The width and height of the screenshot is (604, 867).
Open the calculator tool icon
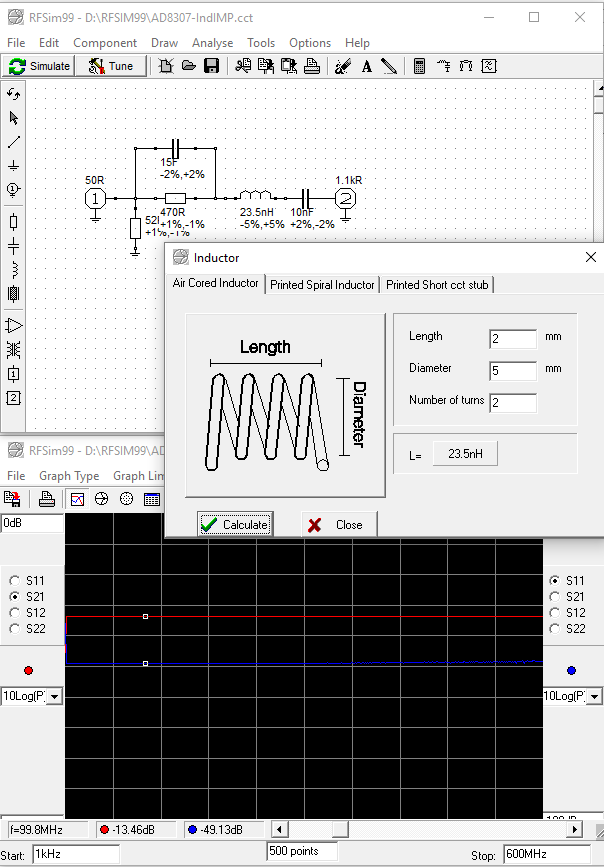click(x=419, y=66)
